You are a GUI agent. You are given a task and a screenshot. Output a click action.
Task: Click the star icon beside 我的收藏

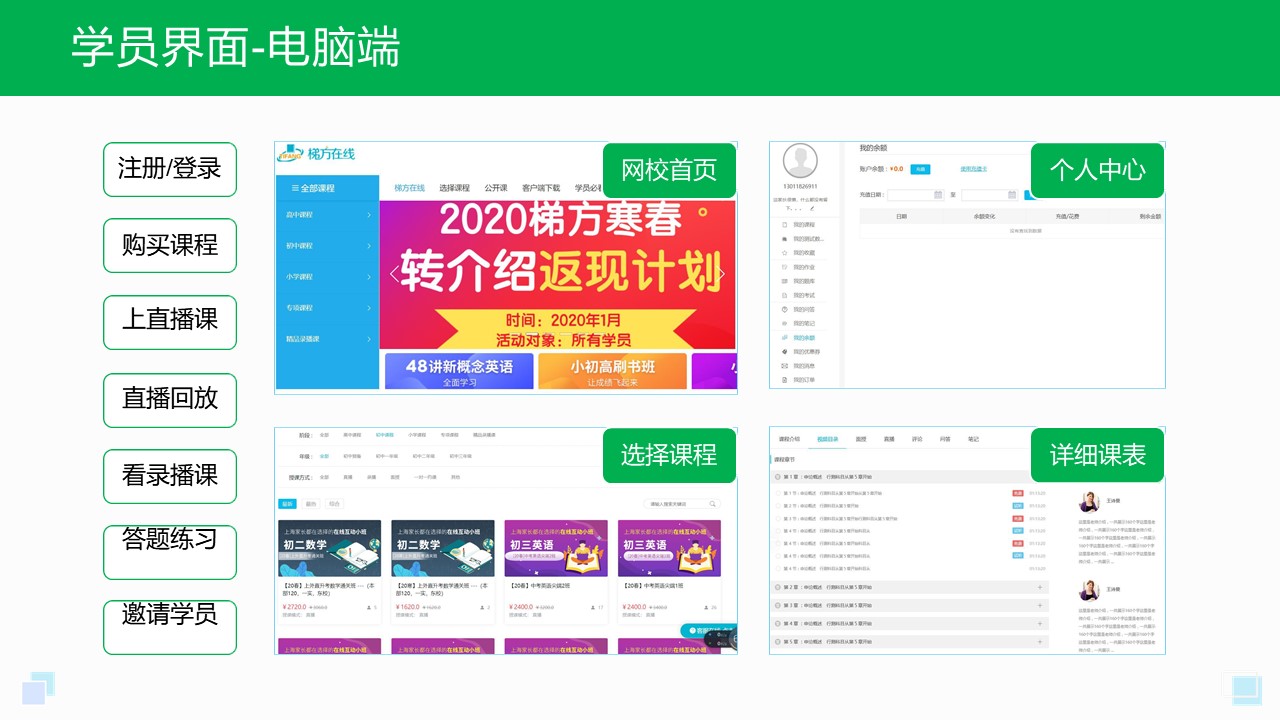point(783,253)
